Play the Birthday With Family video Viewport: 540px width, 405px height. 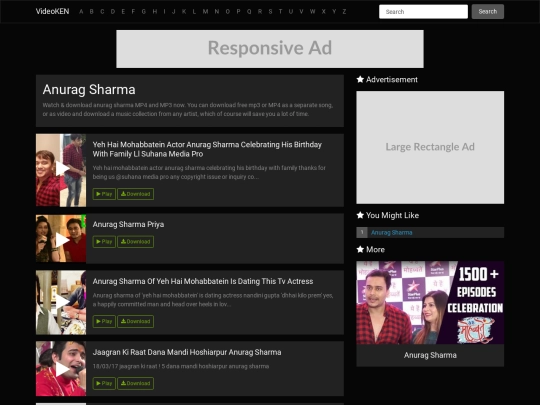(104, 194)
